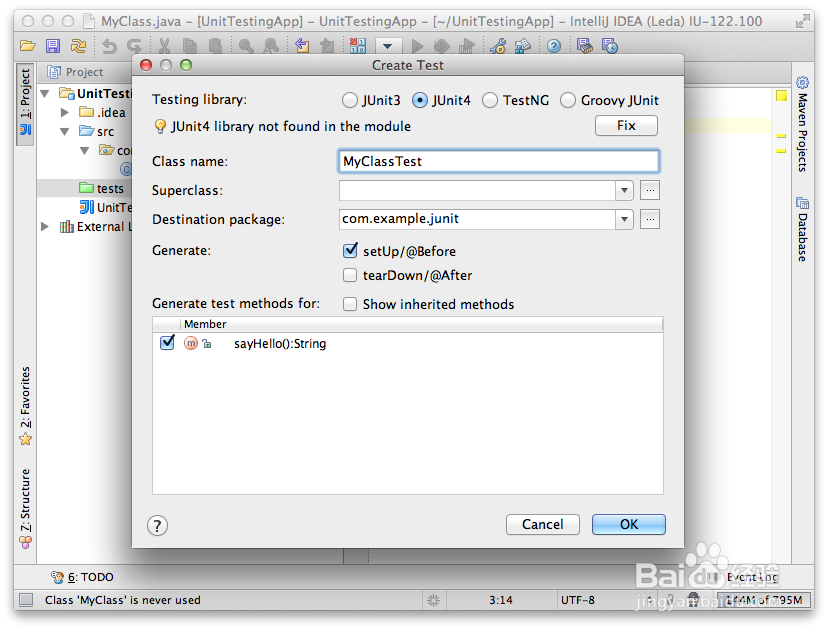Click the Debug bug icon
Viewport: 828px width, 630px height.
441,46
